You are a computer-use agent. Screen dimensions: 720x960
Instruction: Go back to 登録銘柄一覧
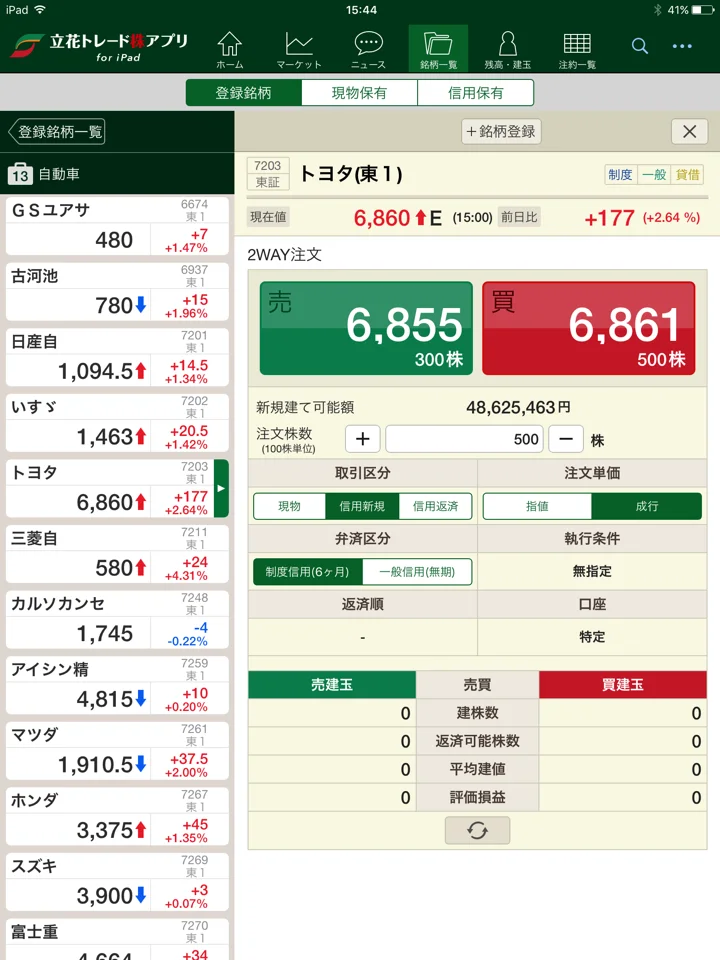pos(56,132)
